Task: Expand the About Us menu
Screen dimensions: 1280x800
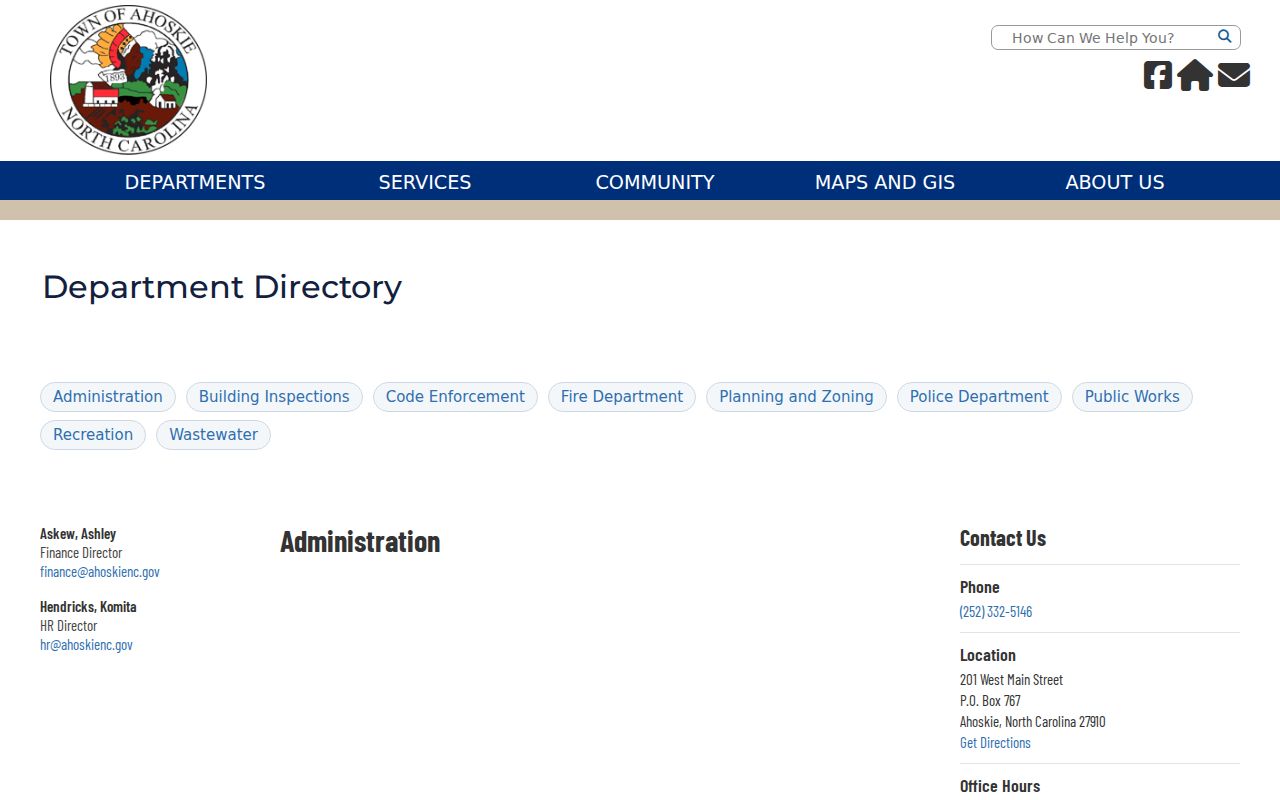Action: 1115,182
